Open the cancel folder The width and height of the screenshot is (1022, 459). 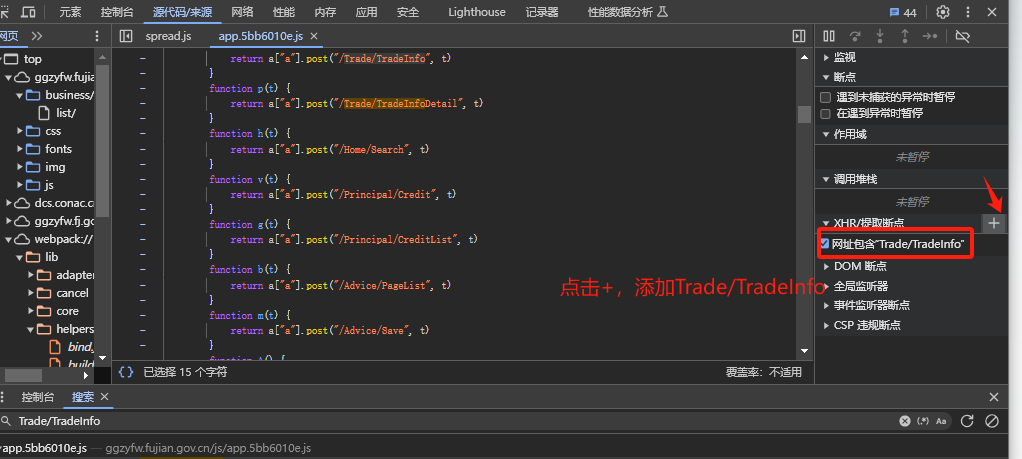click(x=72, y=293)
